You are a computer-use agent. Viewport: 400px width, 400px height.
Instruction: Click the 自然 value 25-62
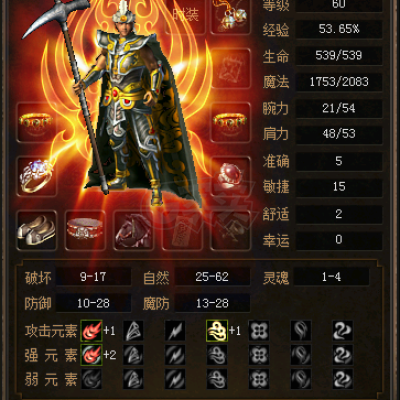(x=212, y=277)
